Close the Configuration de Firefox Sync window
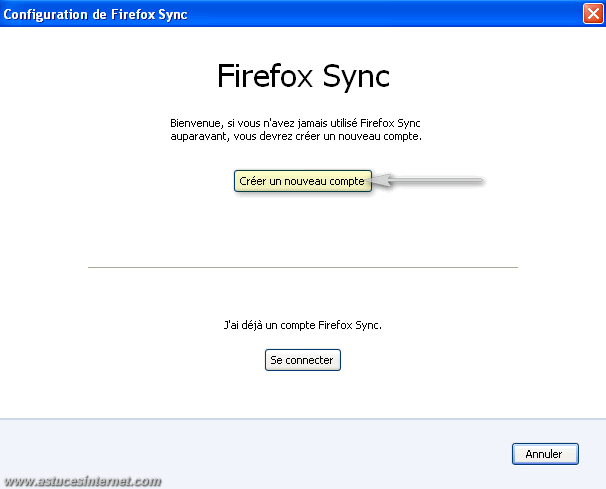606x489 pixels. click(x=593, y=14)
